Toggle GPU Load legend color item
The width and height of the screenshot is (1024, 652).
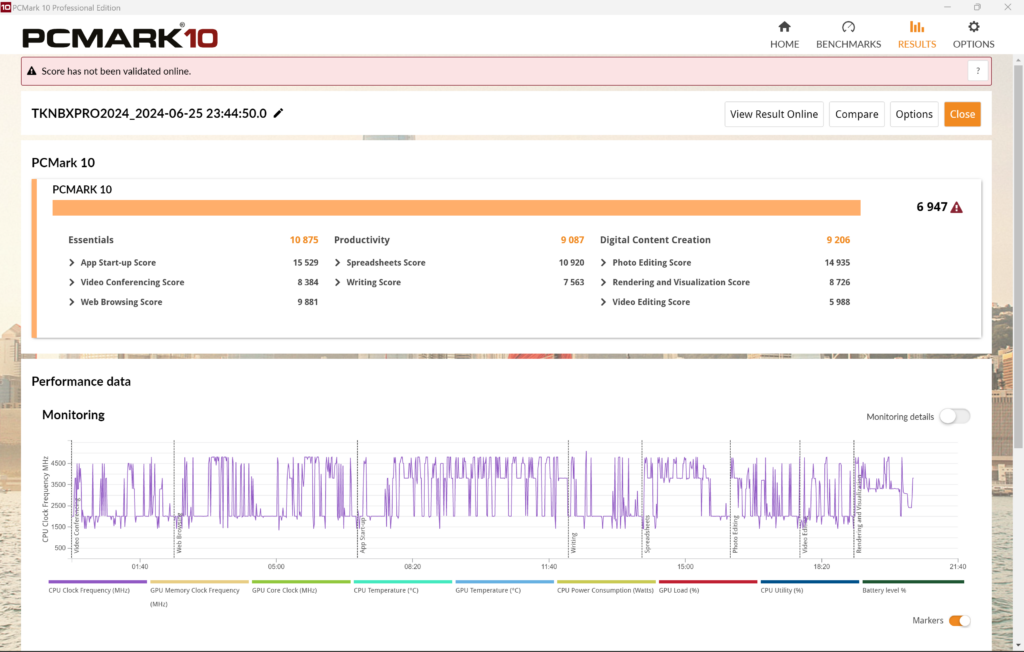pos(707,582)
